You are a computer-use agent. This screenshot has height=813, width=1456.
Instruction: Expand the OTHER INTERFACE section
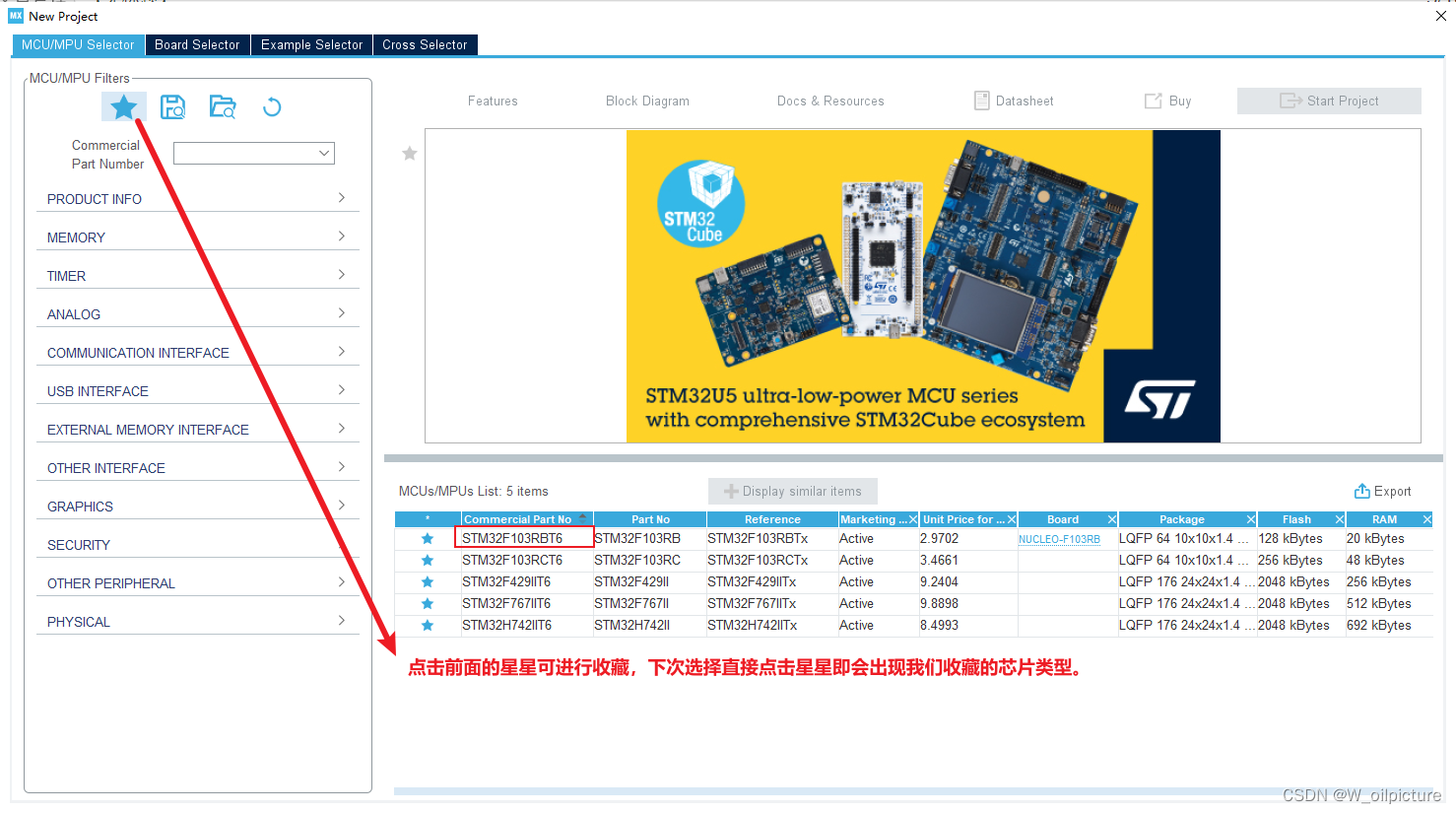(198, 467)
